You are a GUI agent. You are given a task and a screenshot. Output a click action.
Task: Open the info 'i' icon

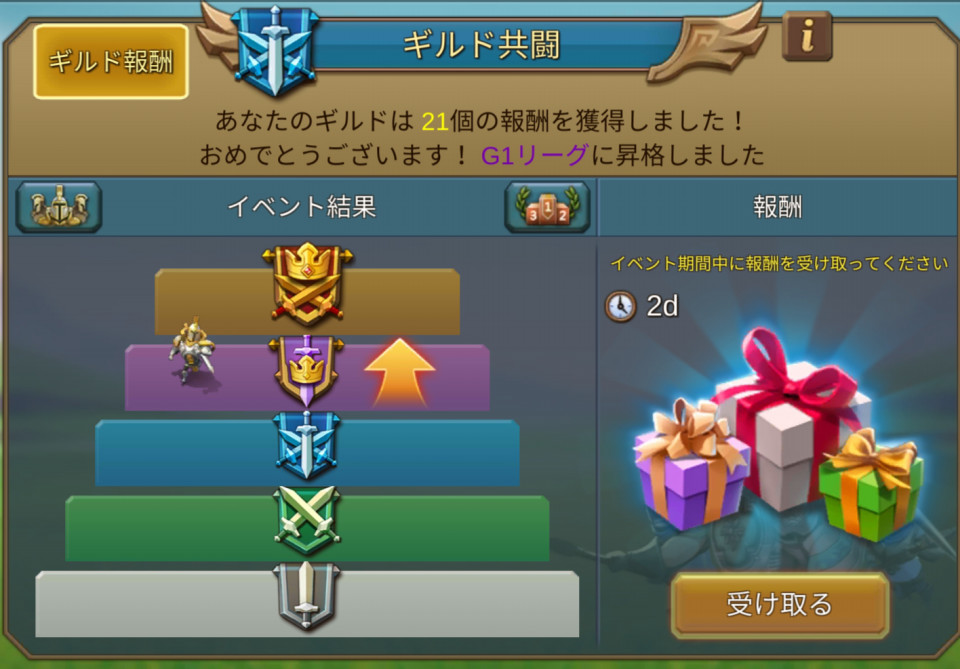click(x=807, y=37)
